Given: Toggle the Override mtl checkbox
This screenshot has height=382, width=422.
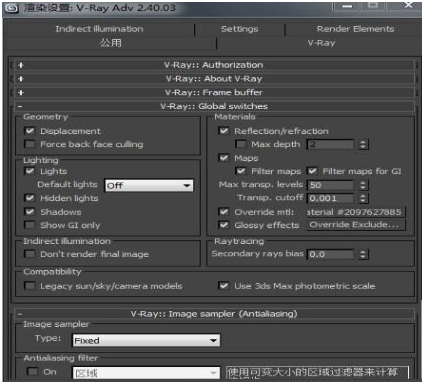Looking at the screenshot, I should coord(224,212).
